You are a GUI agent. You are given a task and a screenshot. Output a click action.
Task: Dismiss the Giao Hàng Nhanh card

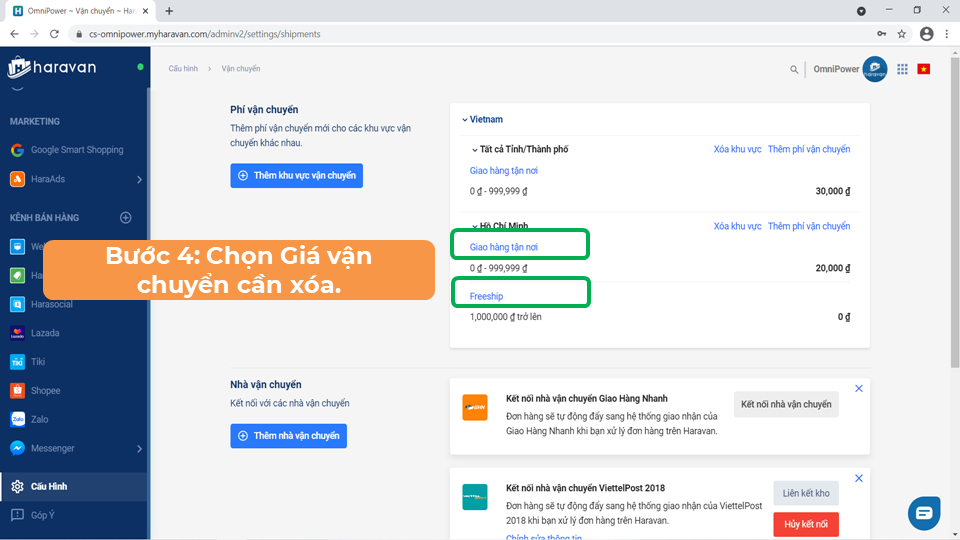859,388
